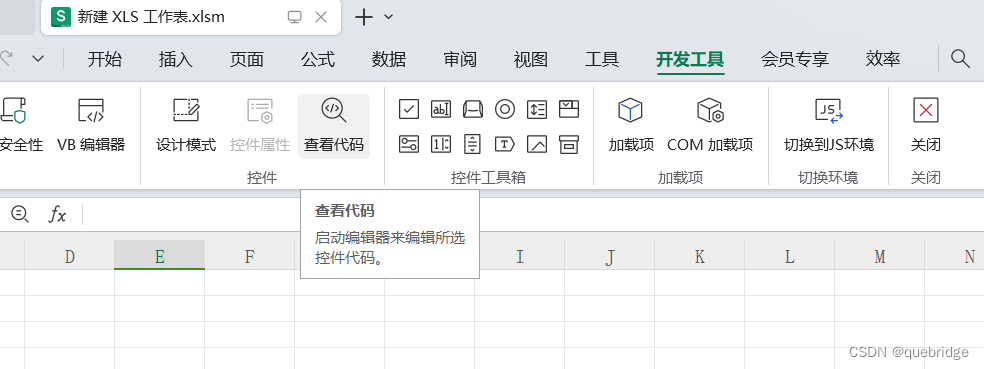Click the redo arrow in quick access toolbar
Viewport: 984px width, 369px height.
pyautogui.click(x=6, y=59)
